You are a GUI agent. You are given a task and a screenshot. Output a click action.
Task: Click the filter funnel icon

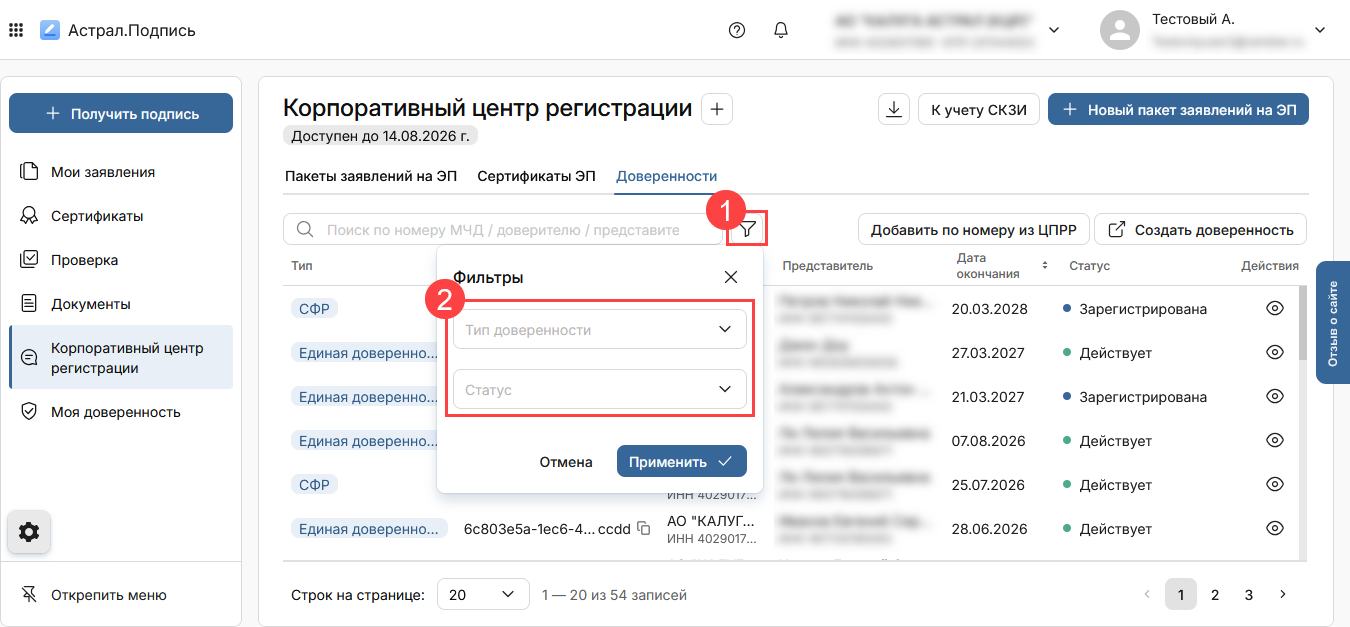pos(748,229)
